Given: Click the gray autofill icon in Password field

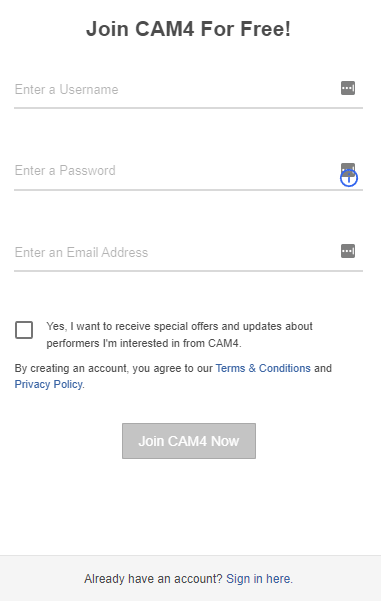Looking at the screenshot, I should pos(348,167).
